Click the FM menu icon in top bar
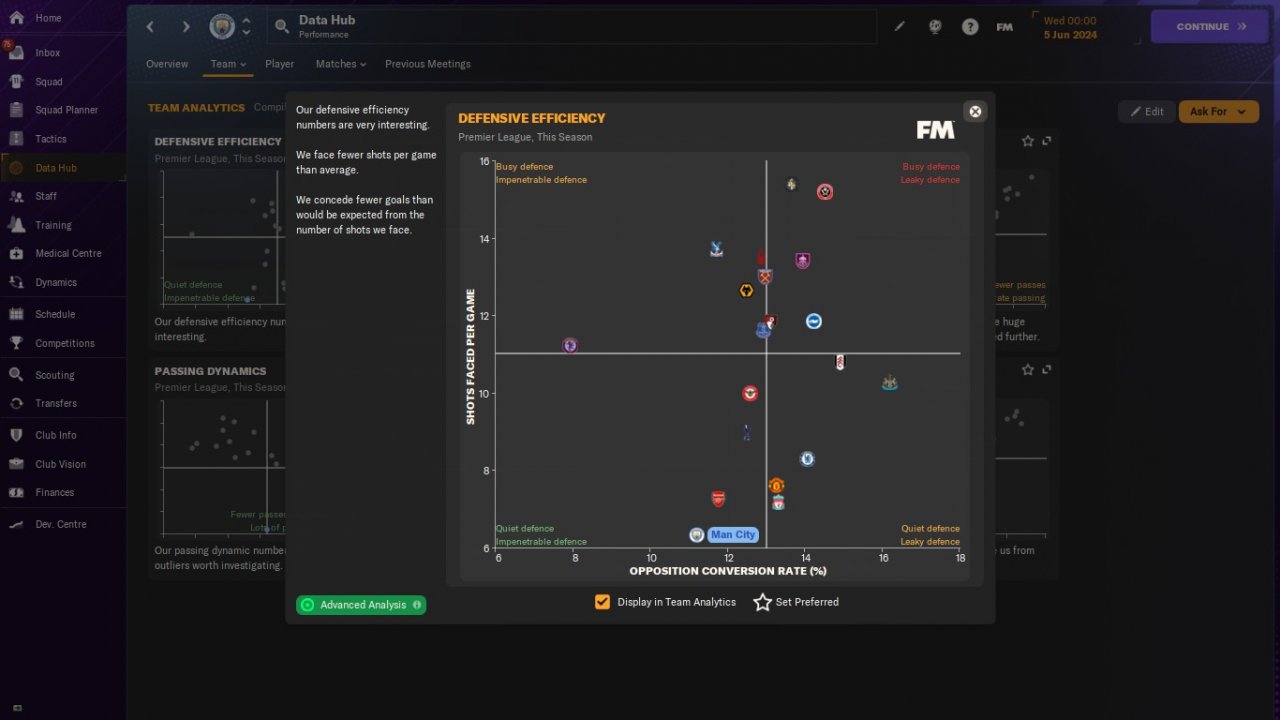This screenshot has height=720, width=1280. coord(1005,27)
